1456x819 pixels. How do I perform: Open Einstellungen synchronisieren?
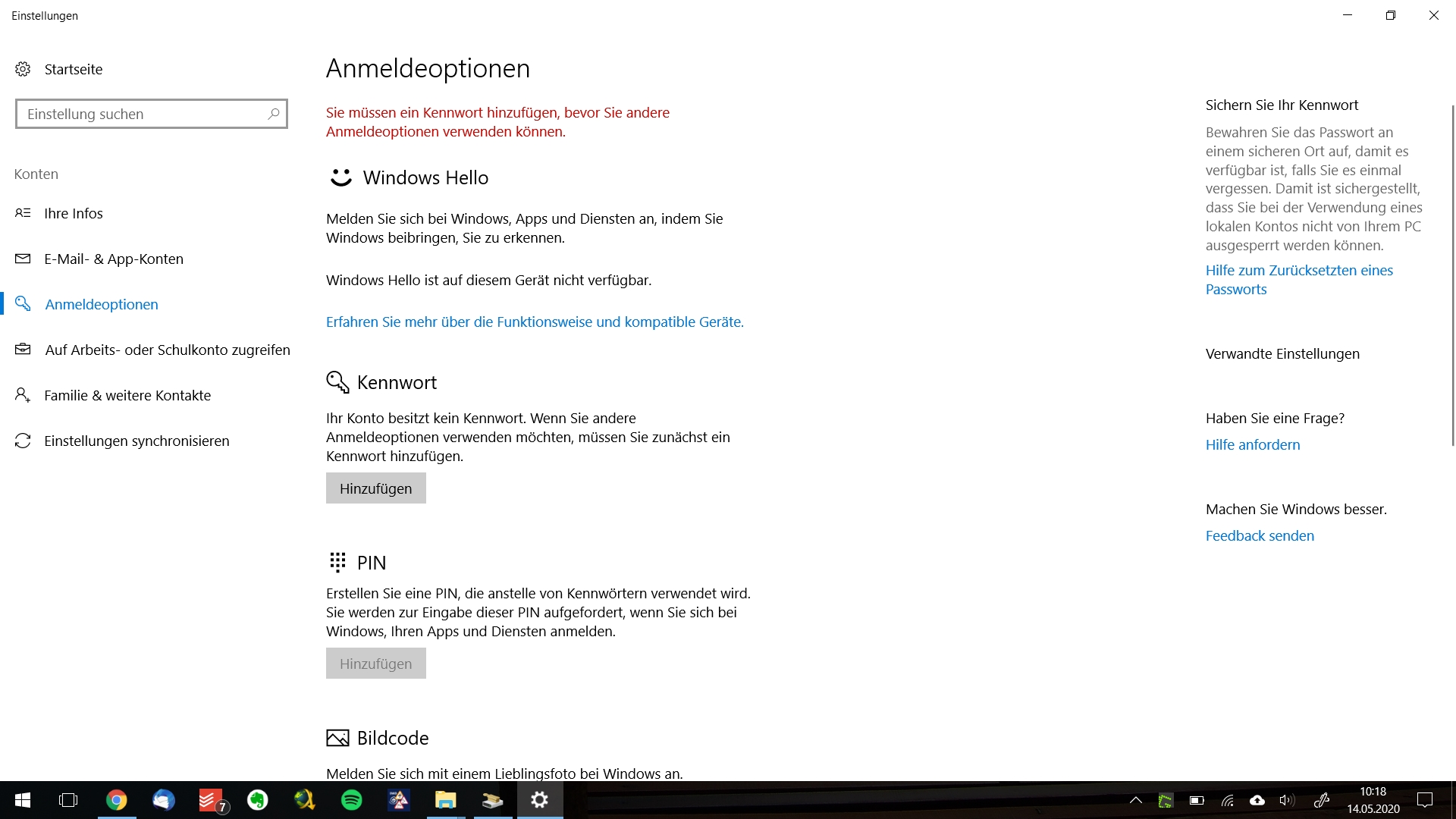(x=136, y=441)
